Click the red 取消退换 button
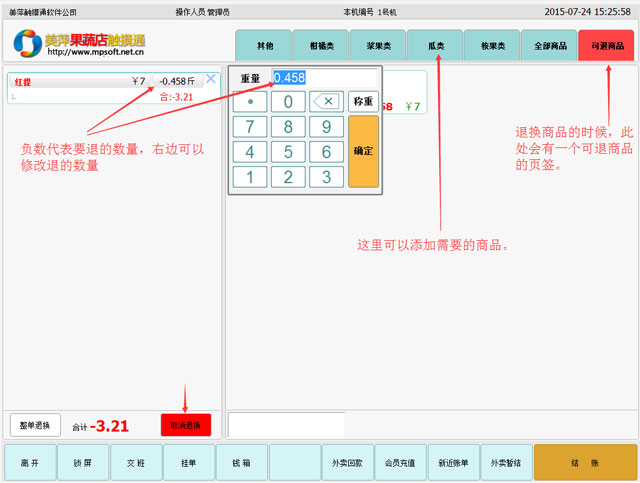The height and width of the screenshot is (483, 640). (185, 425)
